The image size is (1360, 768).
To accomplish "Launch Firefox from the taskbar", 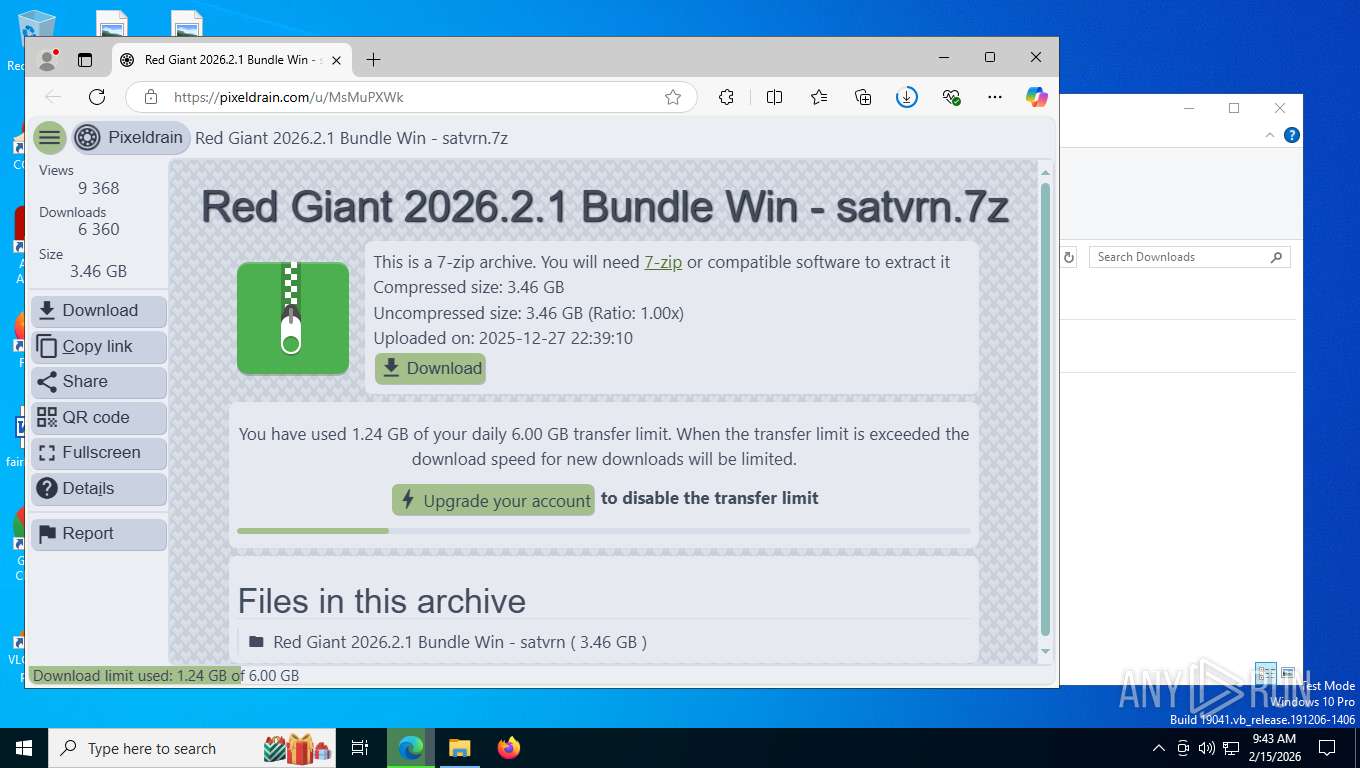I will pyautogui.click(x=509, y=748).
